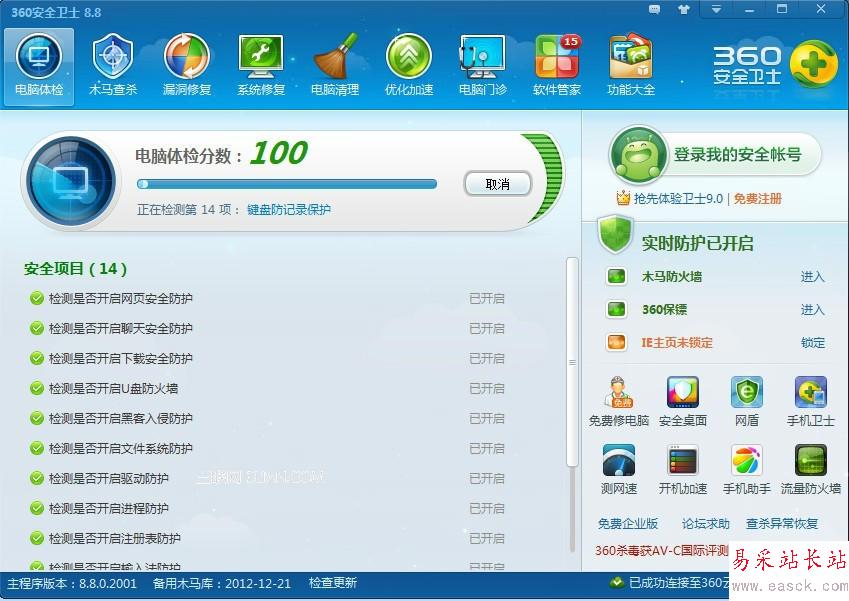Switch to 漏洞修复 vulnerability repair

coord(187,67)
